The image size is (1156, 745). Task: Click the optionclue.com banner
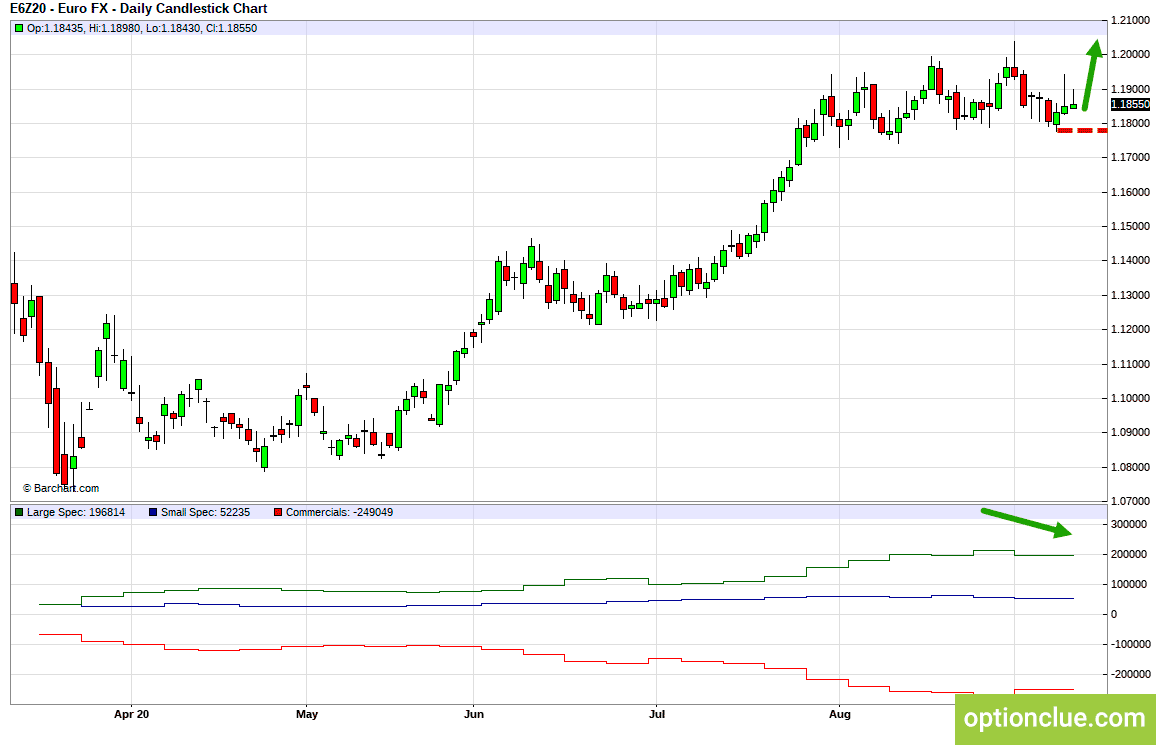point(1055,719)
